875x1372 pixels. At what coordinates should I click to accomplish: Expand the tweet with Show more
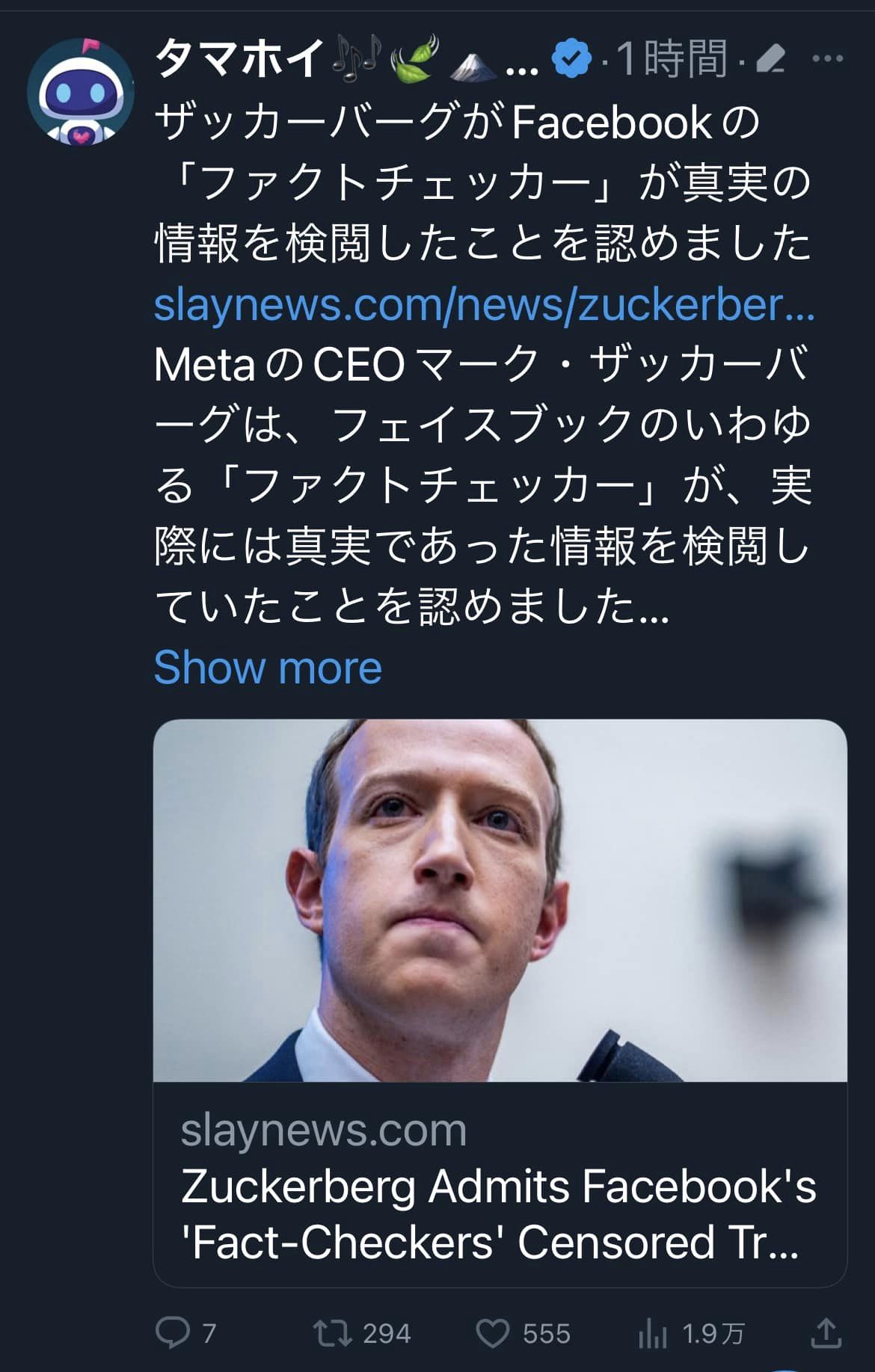coord(268,667)
